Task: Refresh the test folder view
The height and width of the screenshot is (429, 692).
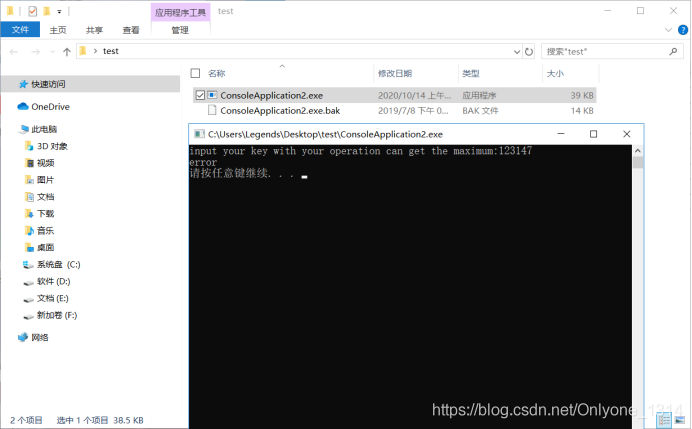Action: [x=529, y=52]
